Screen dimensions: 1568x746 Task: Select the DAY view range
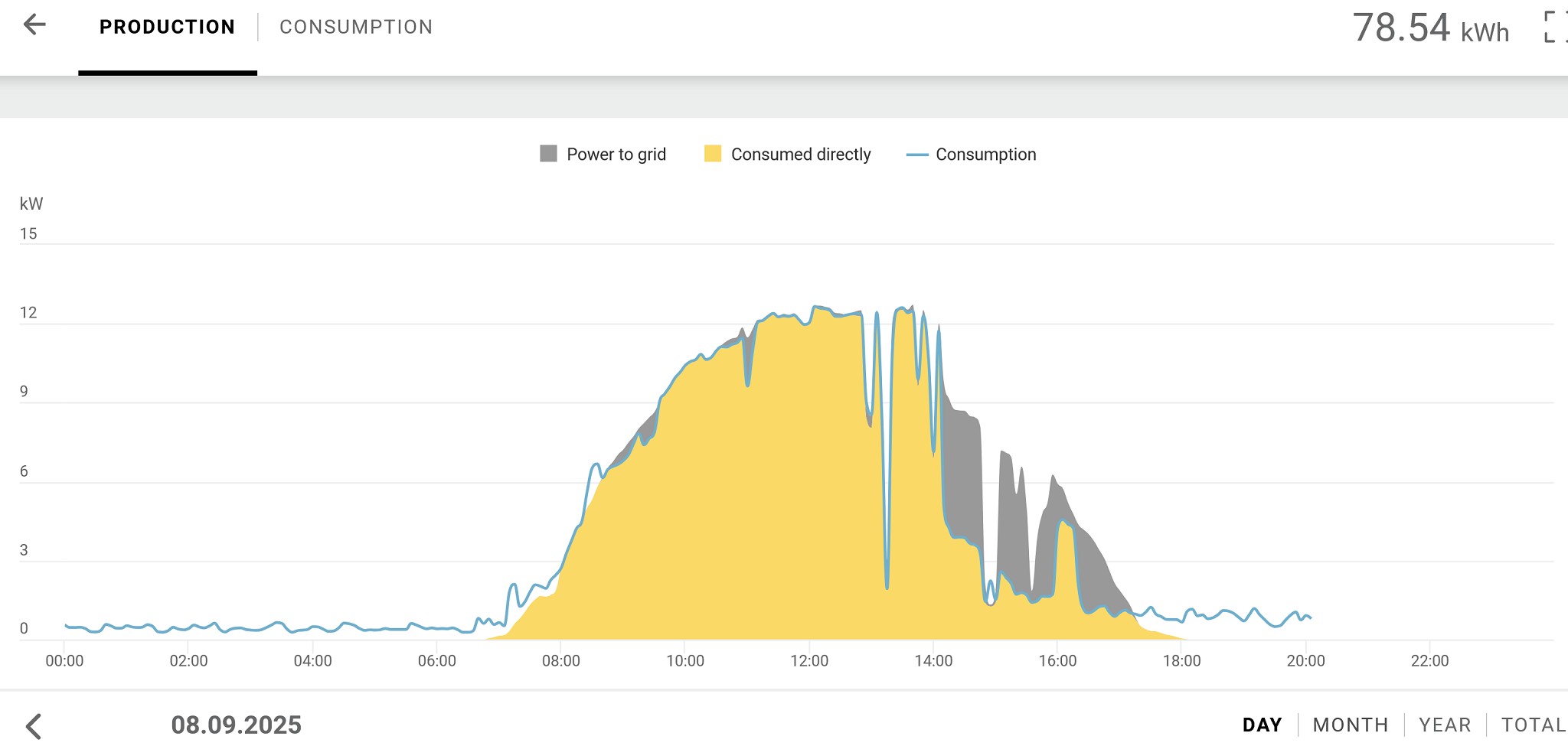point(1262,725)
